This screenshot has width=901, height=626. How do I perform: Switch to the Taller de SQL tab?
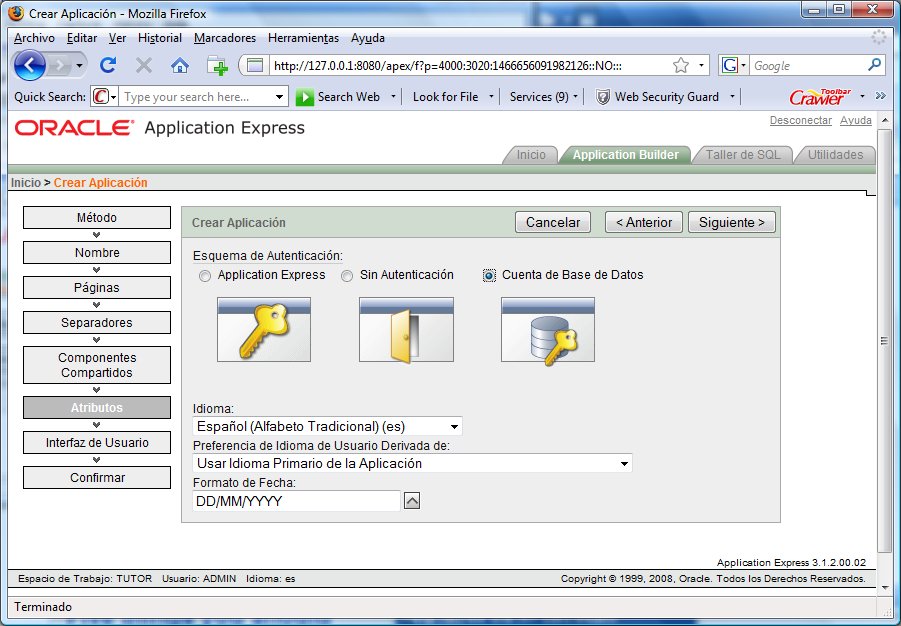pos(743,155)
